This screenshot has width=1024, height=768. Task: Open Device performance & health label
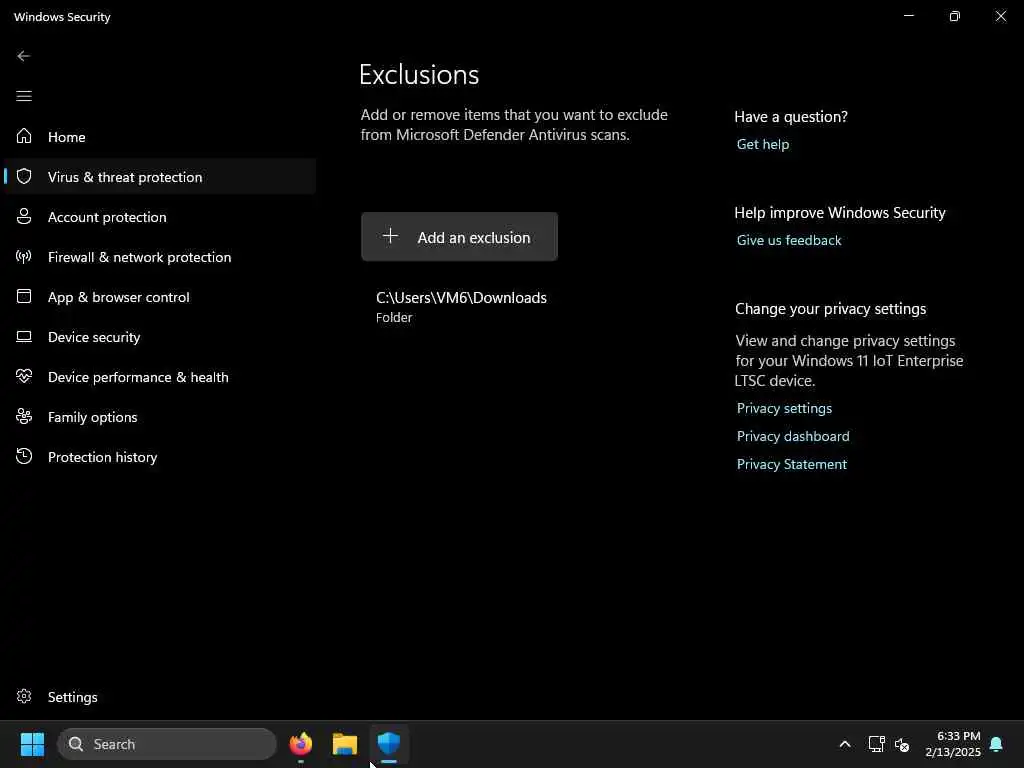pyautogui.click(x=138, y=377)
